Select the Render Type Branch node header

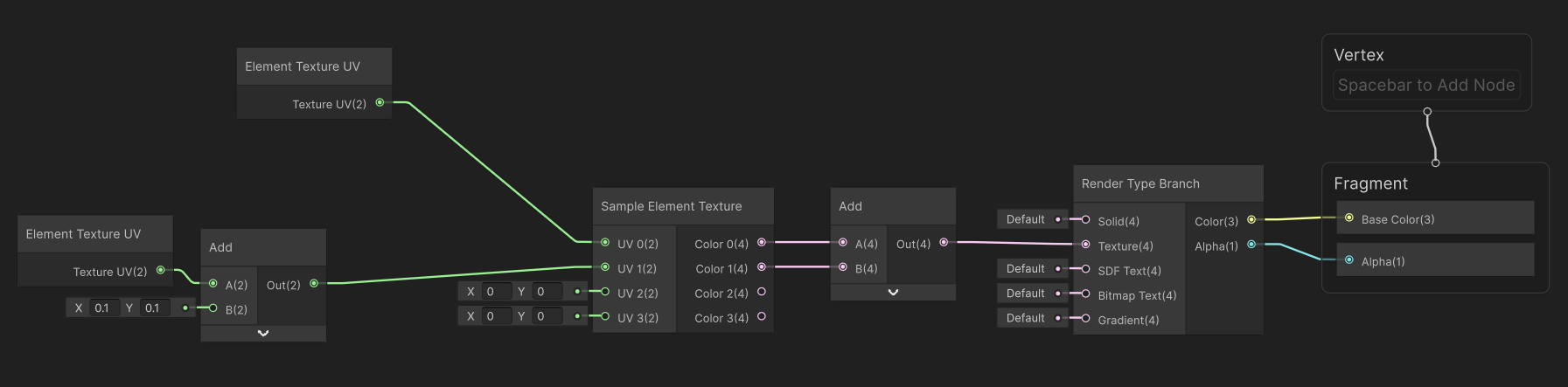1140,183
